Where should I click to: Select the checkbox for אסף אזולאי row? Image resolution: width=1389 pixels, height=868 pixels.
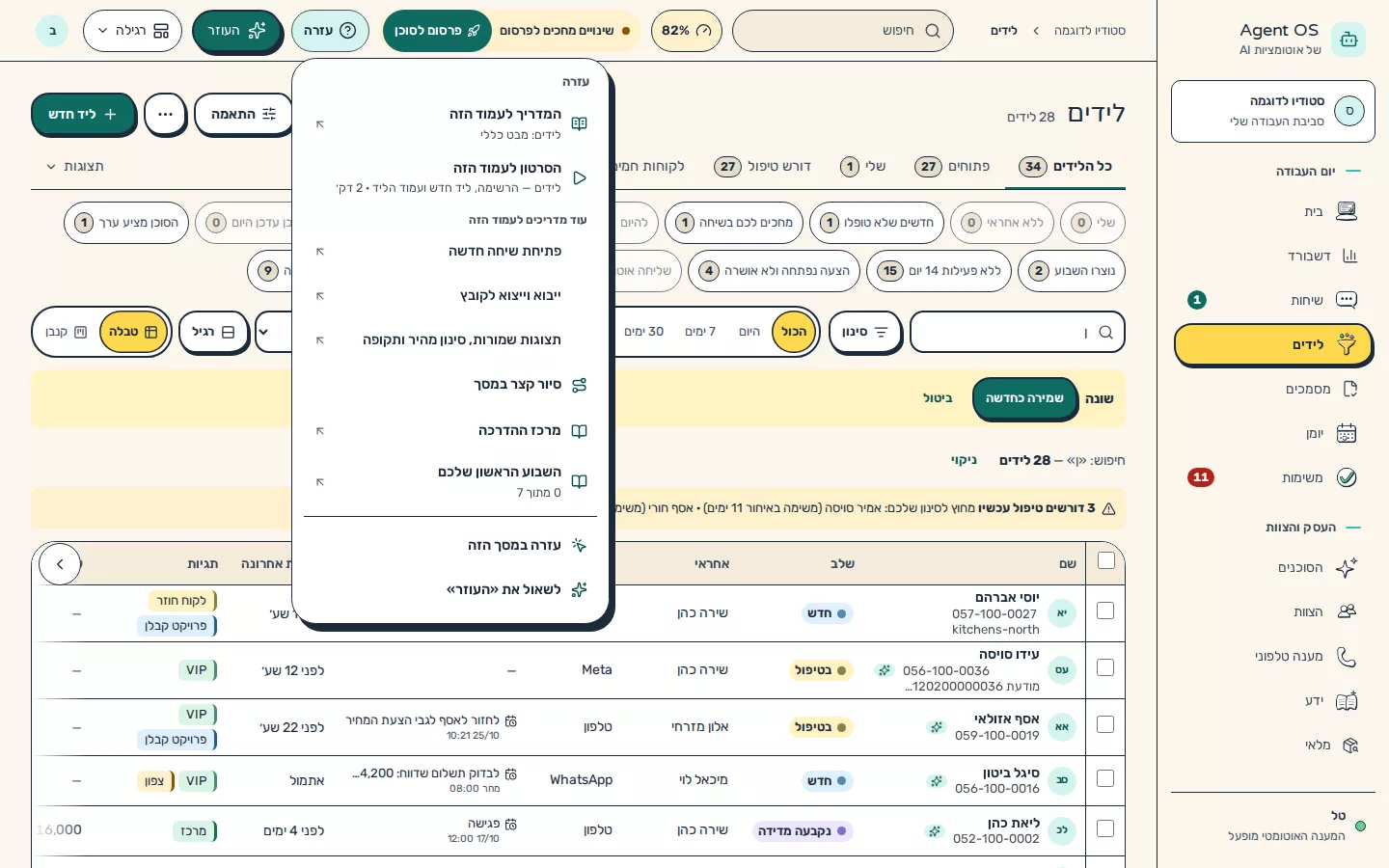point(1105,724)
